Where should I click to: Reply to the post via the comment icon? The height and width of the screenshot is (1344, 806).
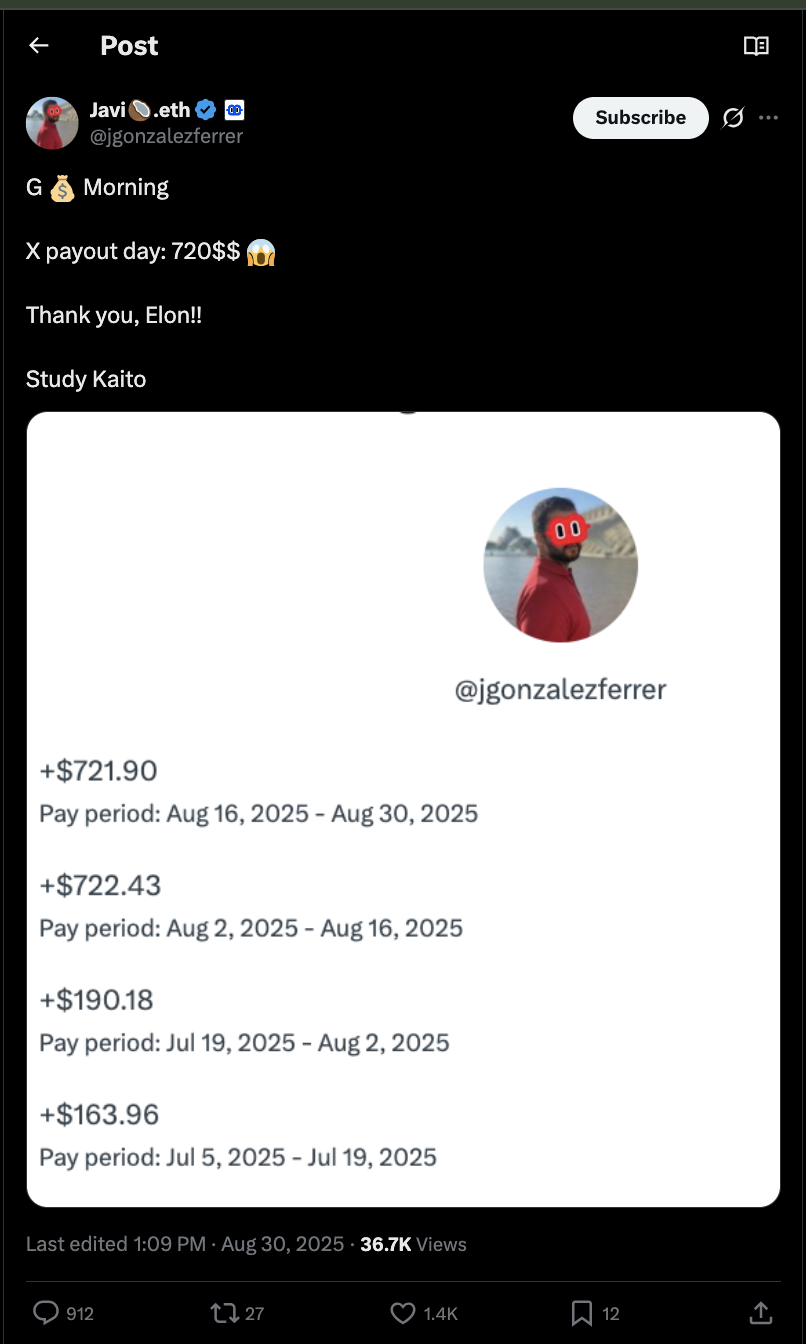point(47,1312)
